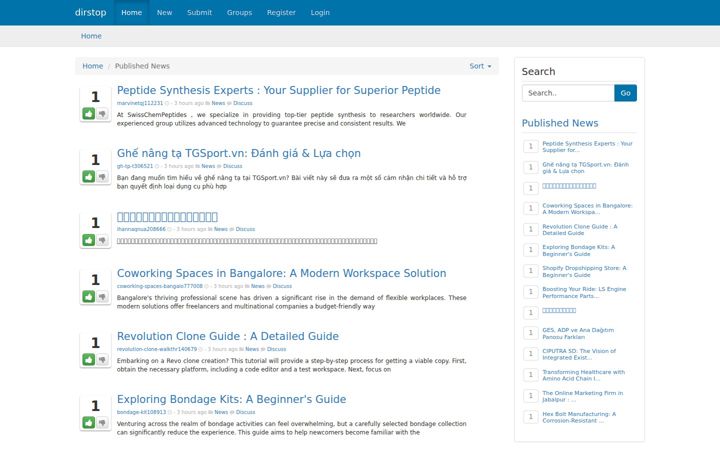Open sidebar link Revolution Clone Guide
720x450 pixels.
[x=580, y=230]
